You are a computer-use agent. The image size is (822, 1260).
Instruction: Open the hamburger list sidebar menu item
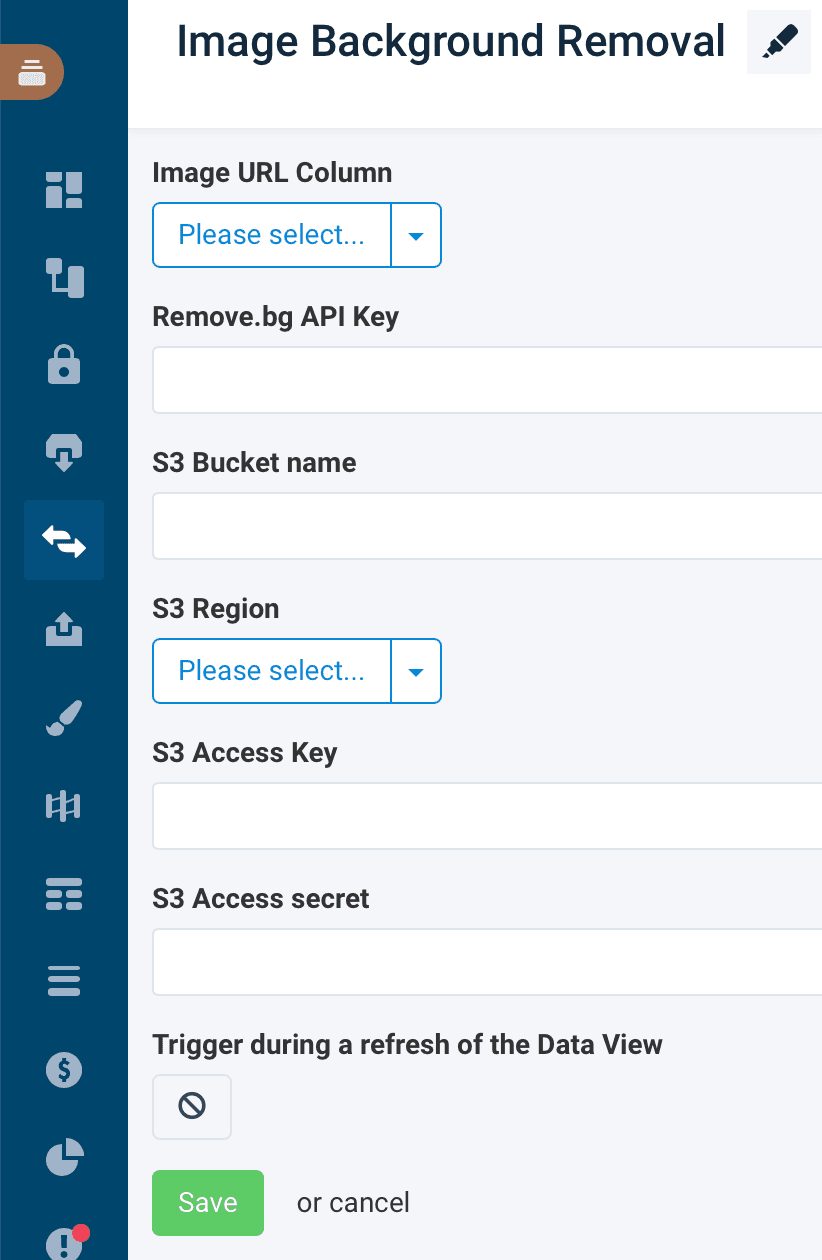(x=64, y=981)
